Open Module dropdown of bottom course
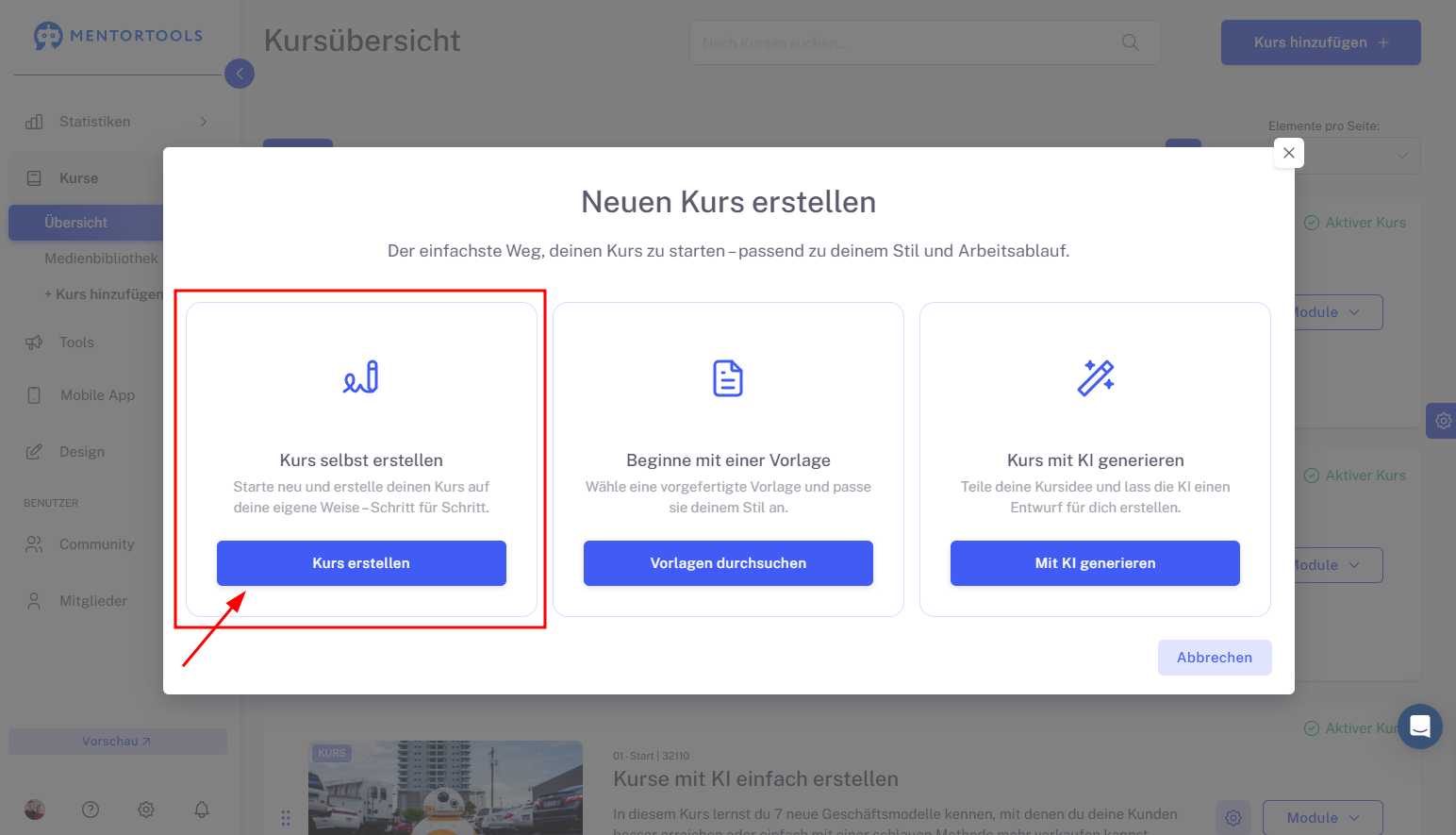This screenshot has height=835, width=1456. (1323, 817)
